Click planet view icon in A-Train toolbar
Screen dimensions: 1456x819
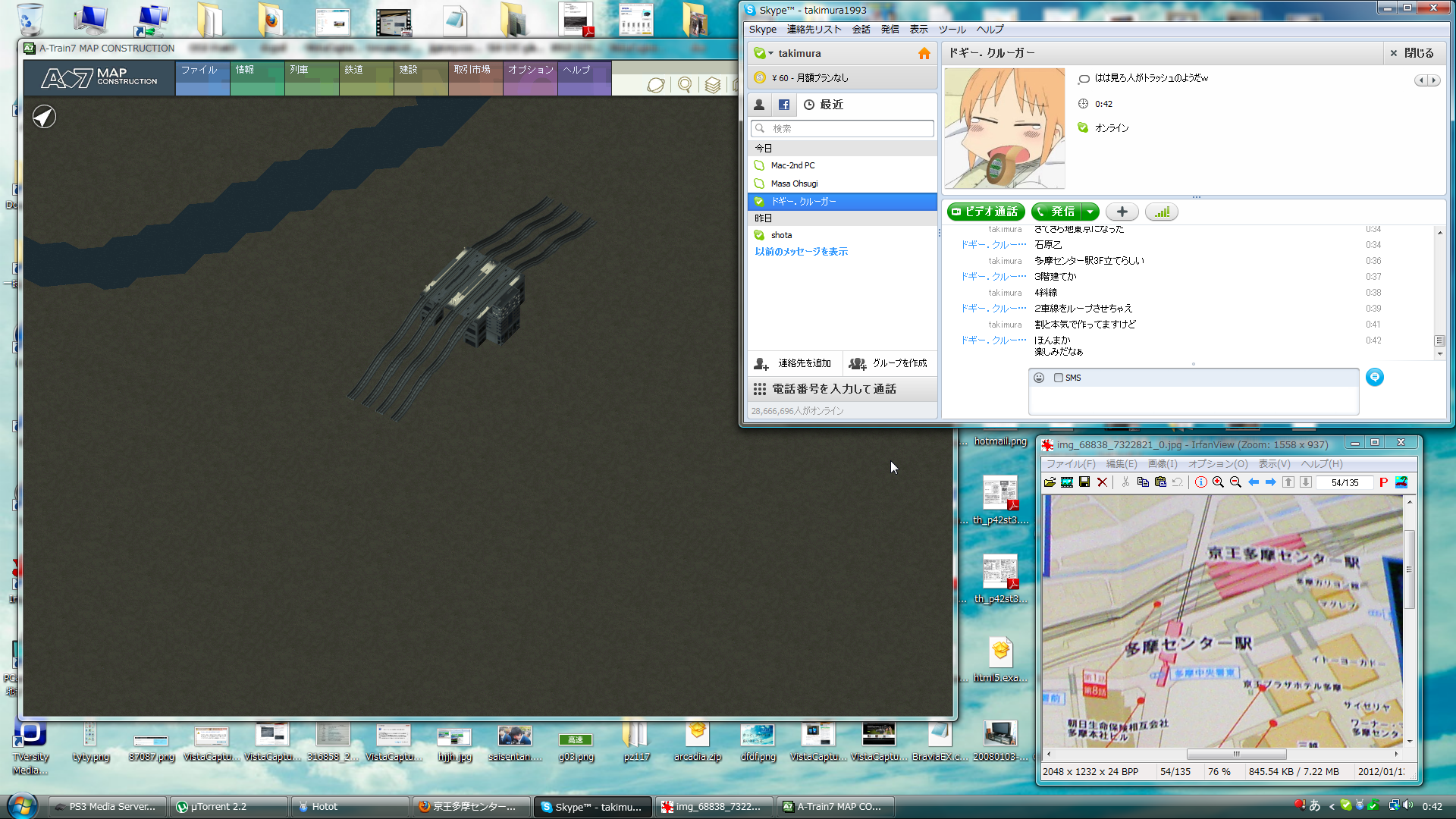[x=656, y=85]
